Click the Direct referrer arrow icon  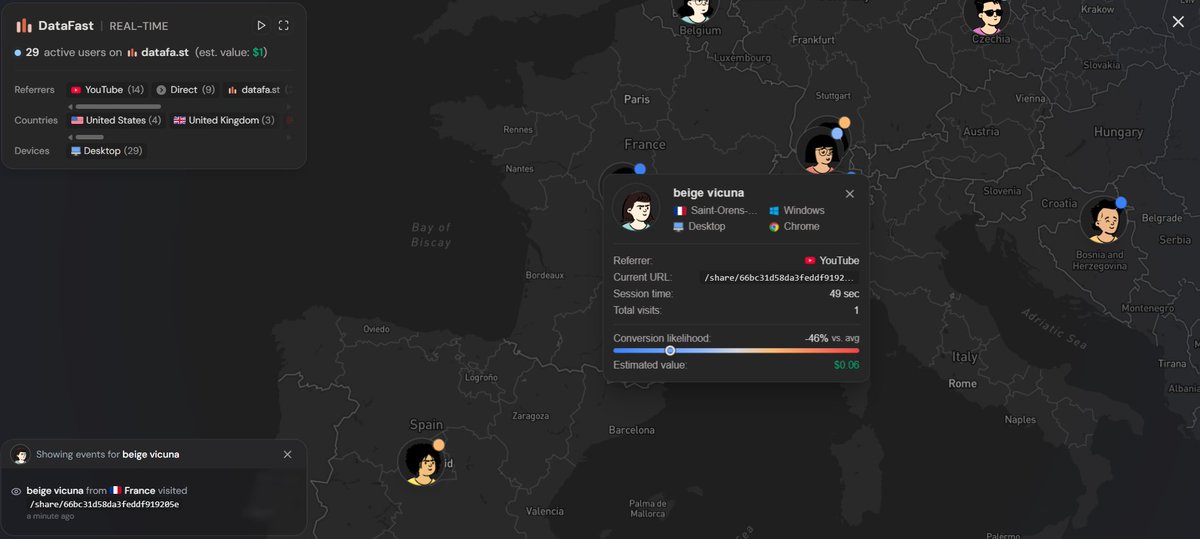pyautogui.click(x=161, y=90)
